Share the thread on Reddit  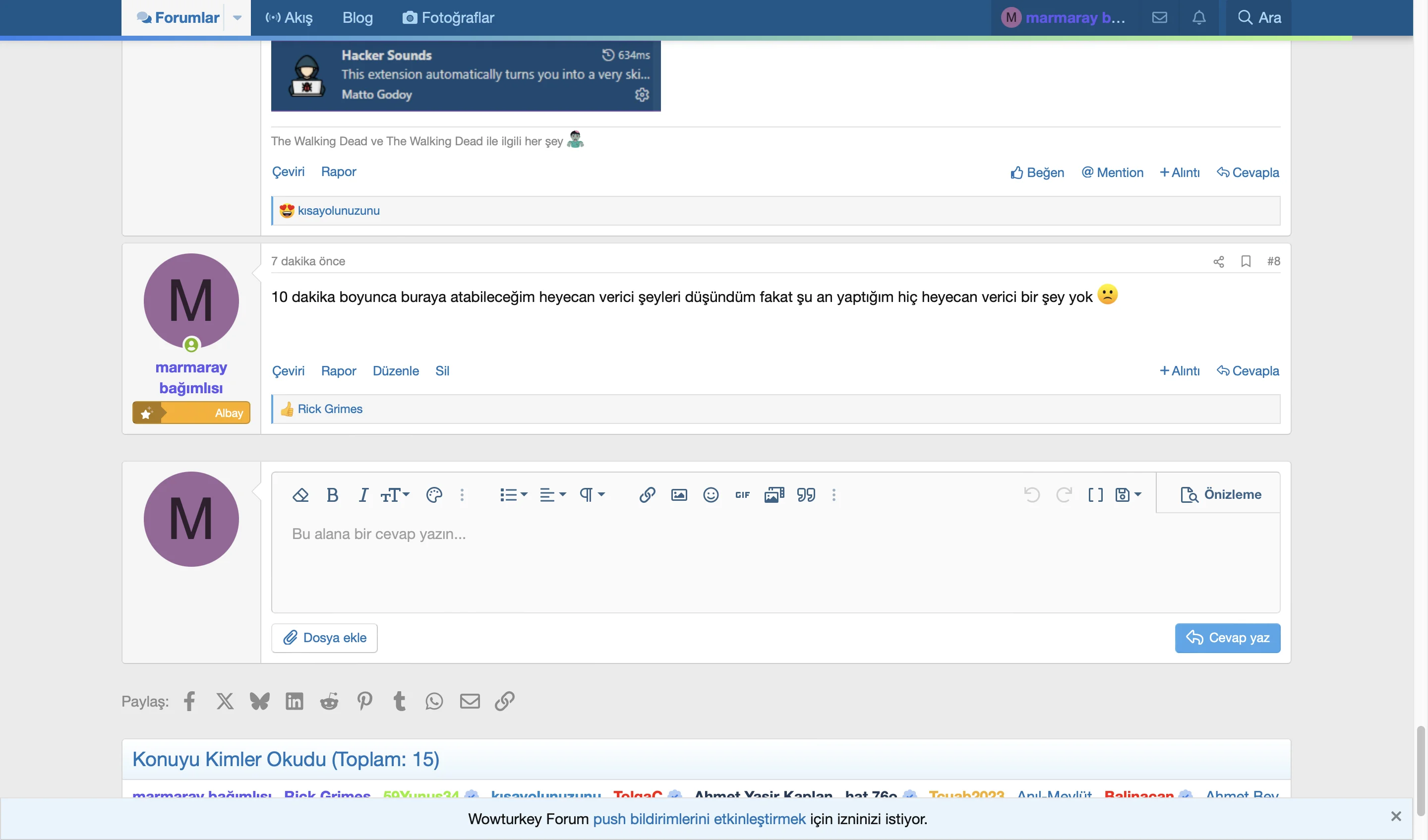point(329,701)
